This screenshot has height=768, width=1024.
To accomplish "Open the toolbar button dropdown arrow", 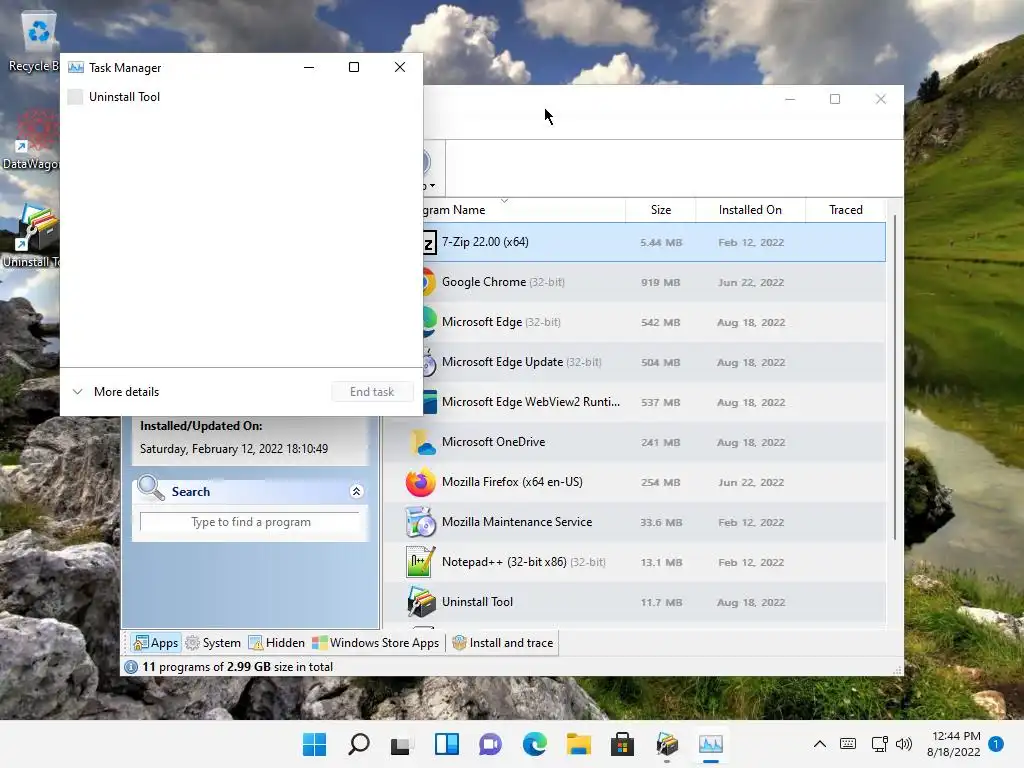I will (432, 185).
